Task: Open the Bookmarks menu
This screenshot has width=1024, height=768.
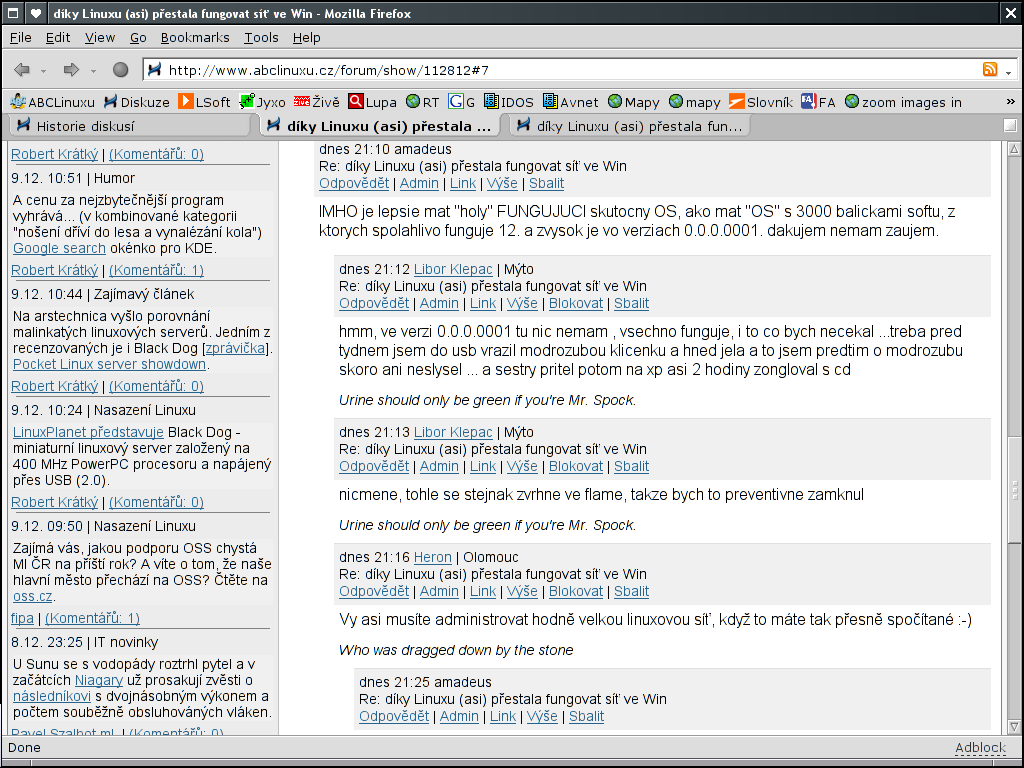Action: (x=195, y=37)
